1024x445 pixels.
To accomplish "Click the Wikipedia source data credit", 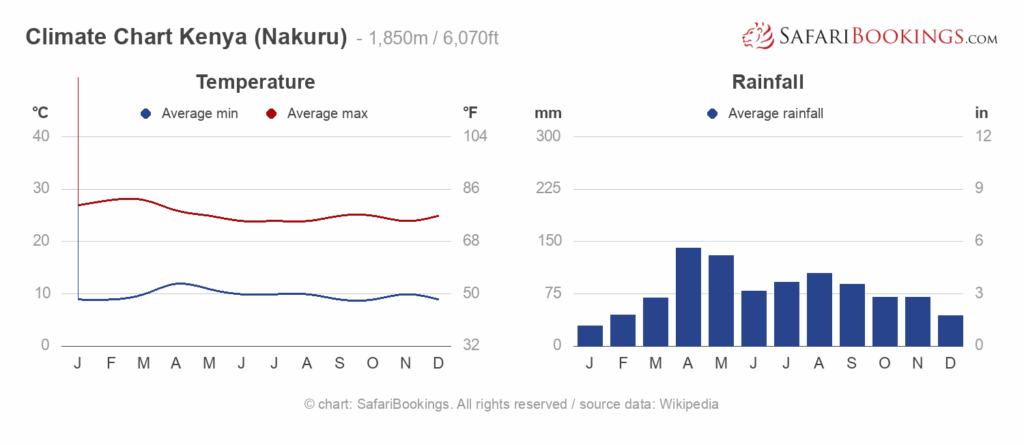I will coord(689,404).
